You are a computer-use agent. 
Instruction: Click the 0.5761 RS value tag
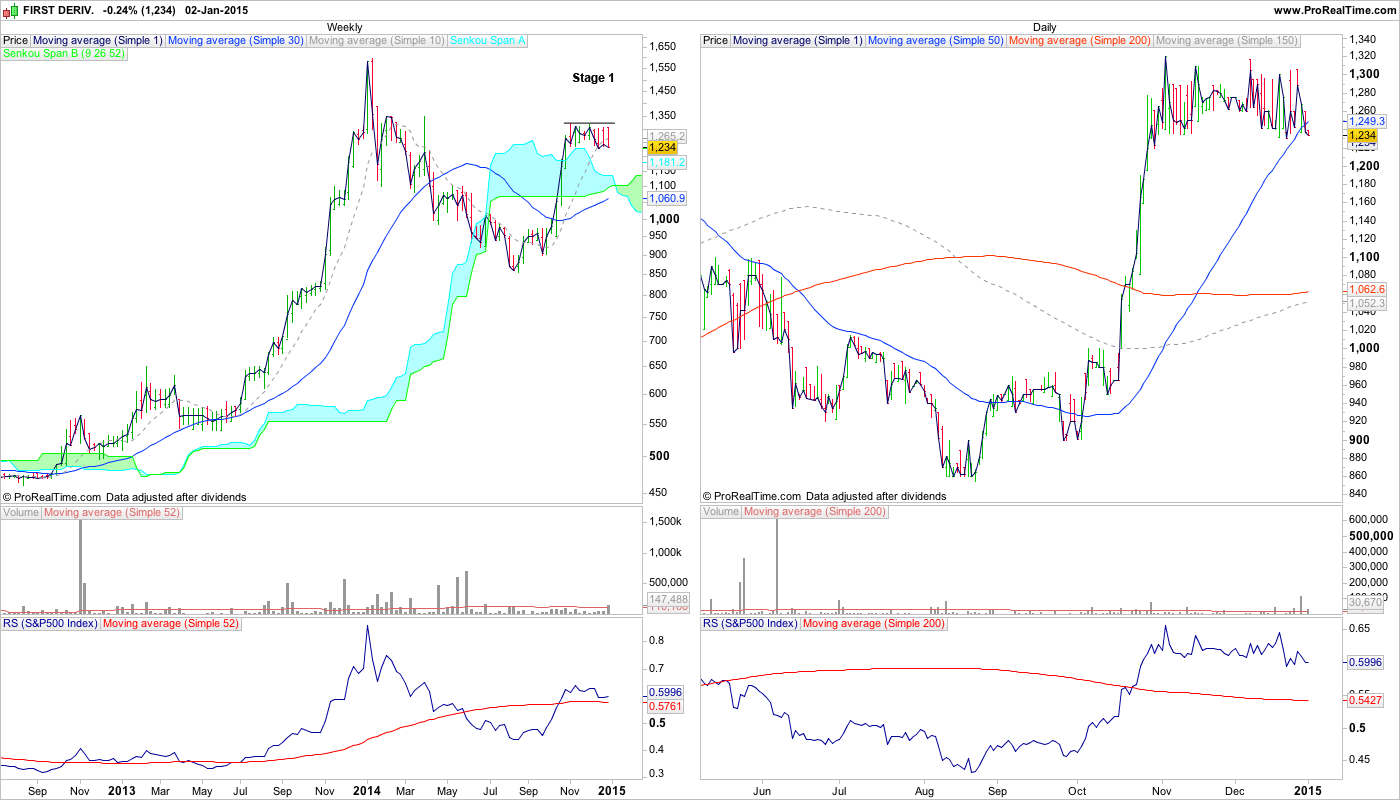666,706
